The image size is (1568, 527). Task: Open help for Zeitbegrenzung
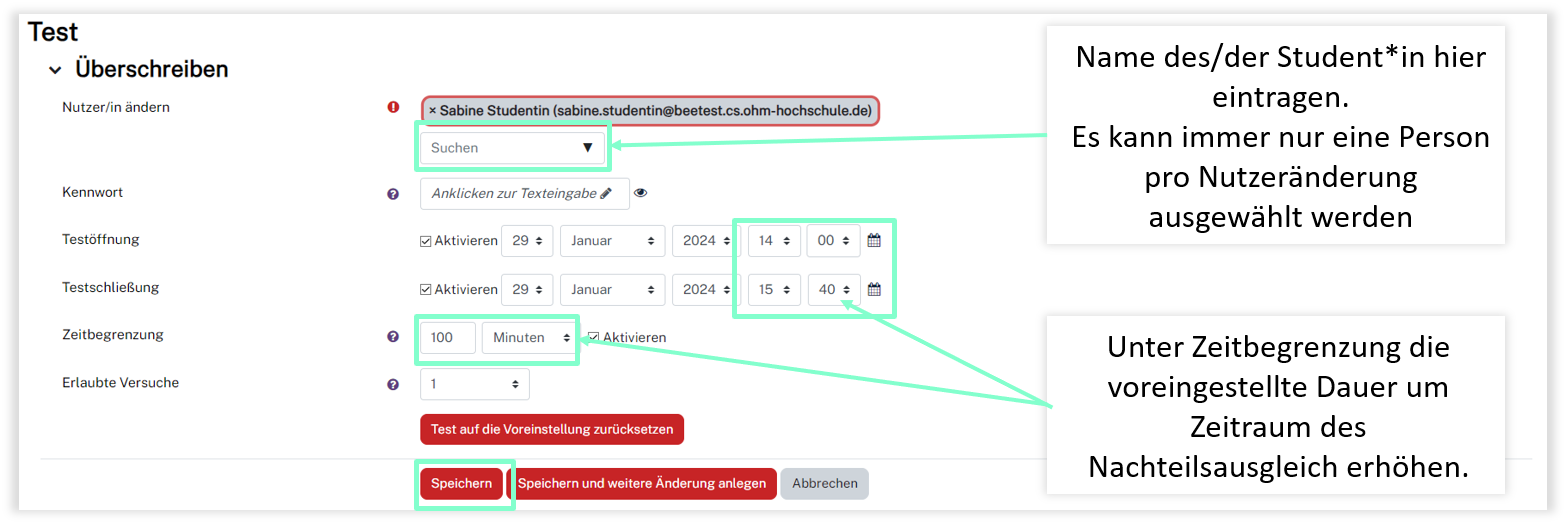click(393, 337)
